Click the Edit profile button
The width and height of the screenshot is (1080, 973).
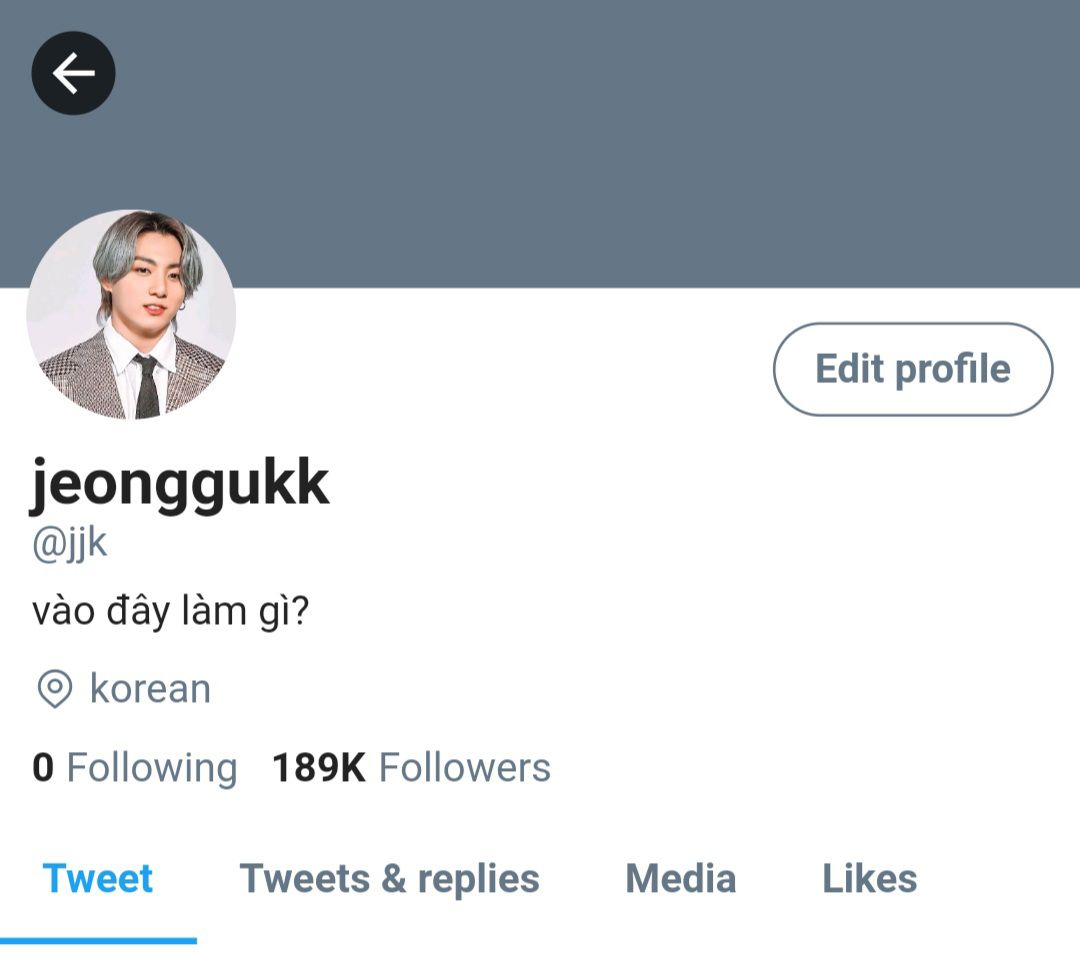[x=913, y=369]
